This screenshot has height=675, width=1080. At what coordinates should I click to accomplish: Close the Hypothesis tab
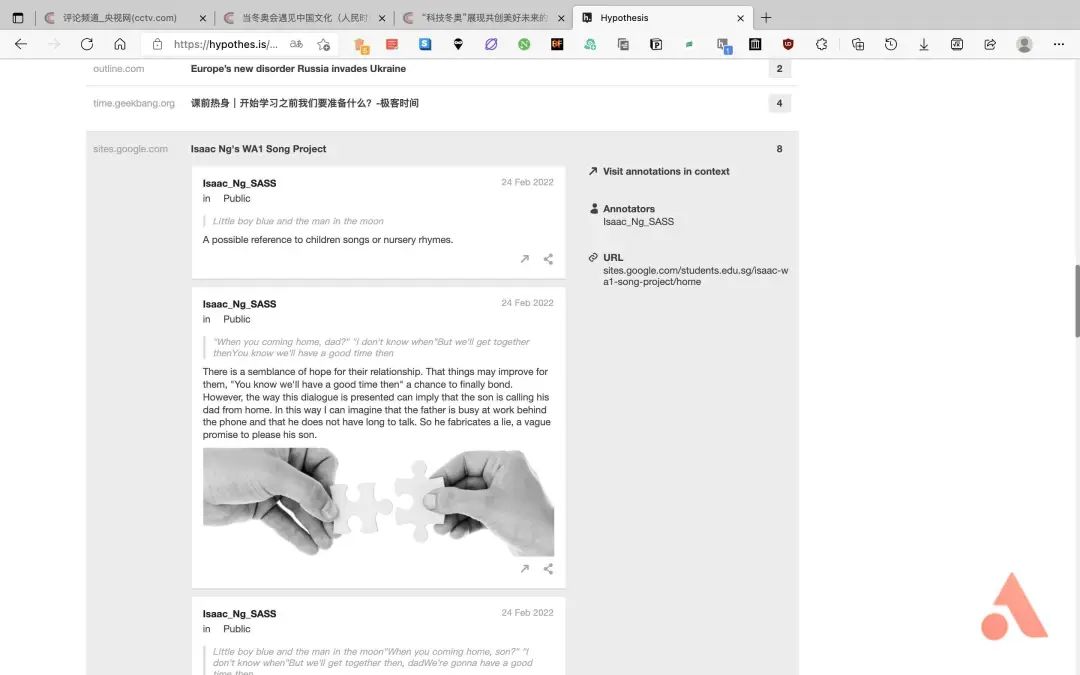coord(740,19)
